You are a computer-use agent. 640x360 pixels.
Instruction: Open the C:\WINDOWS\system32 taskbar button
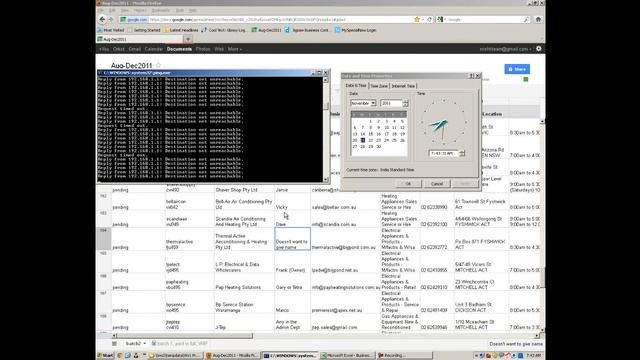[x=289, y=356]
